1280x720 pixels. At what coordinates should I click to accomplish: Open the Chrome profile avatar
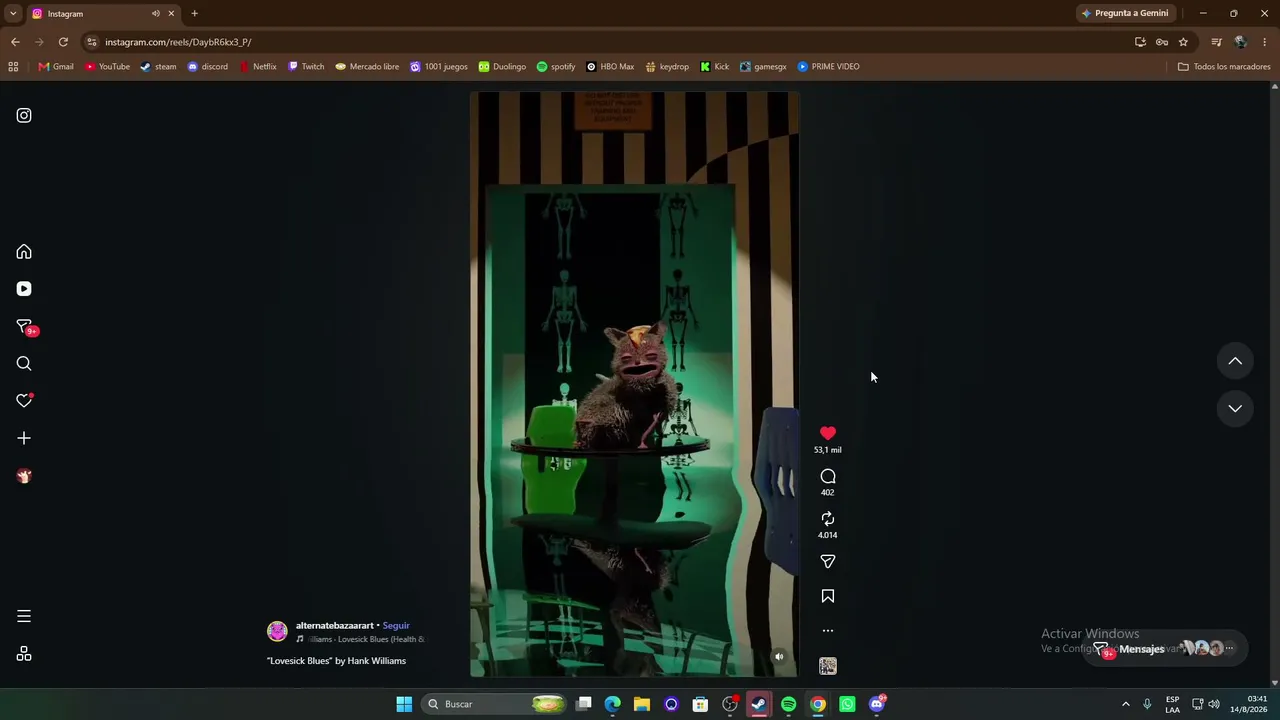click(x=1241, y=42)
